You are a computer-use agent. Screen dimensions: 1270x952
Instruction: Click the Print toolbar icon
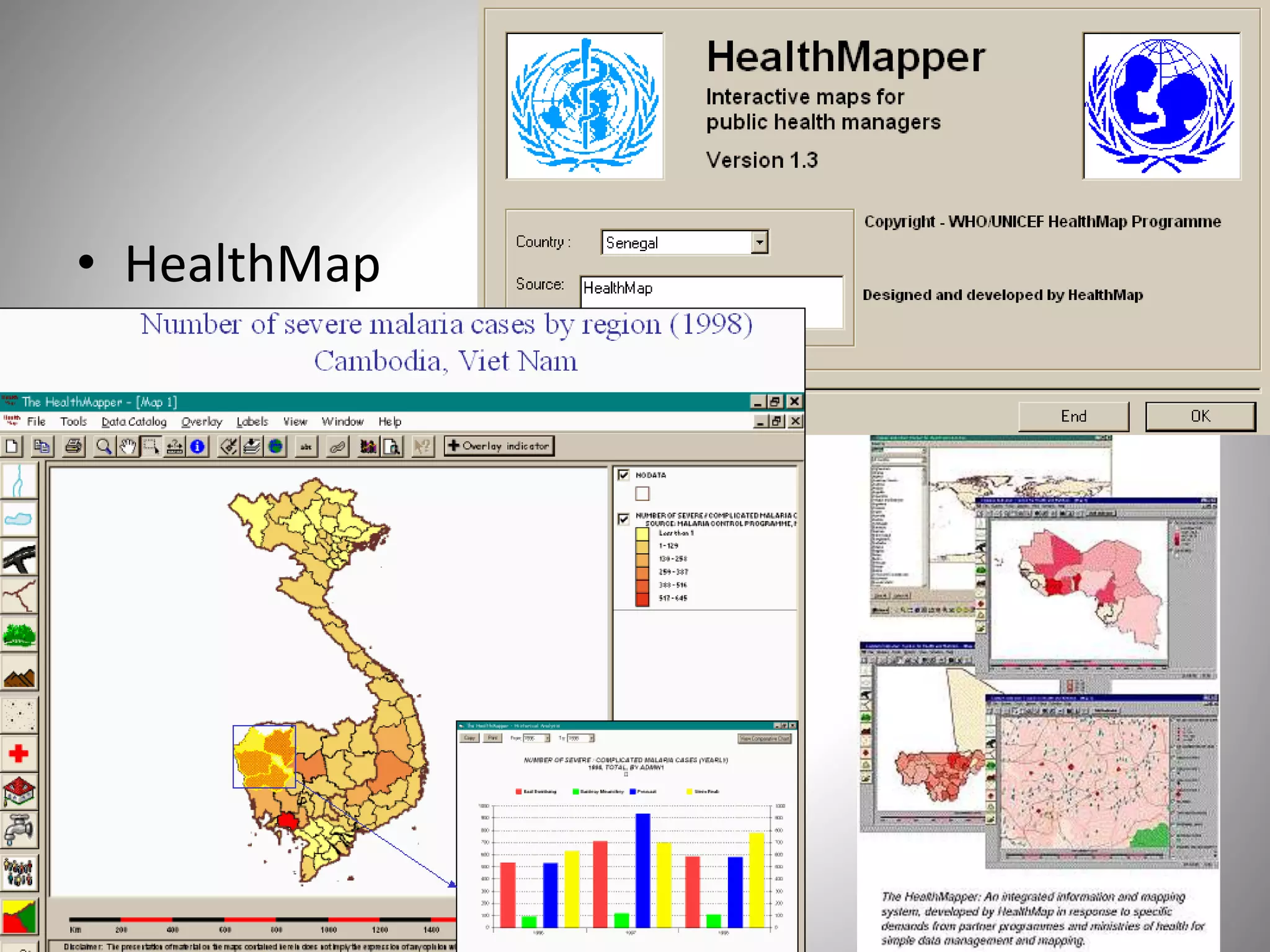(74, 446)
